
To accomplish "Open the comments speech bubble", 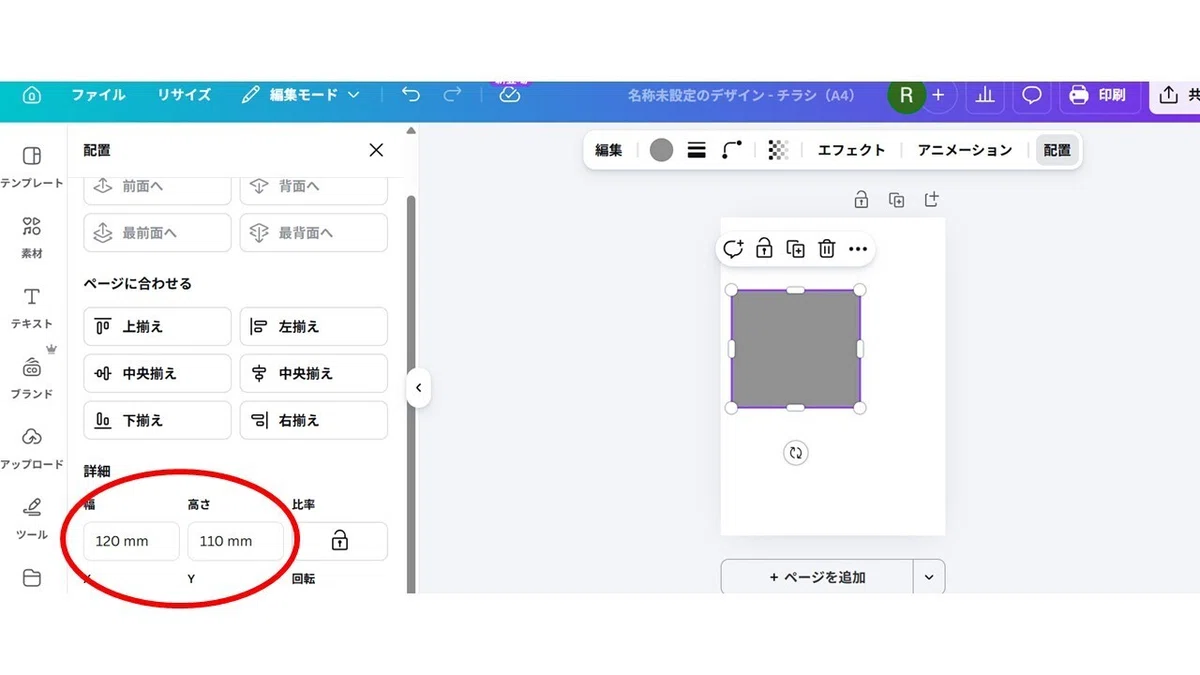I will (1032, 95).
